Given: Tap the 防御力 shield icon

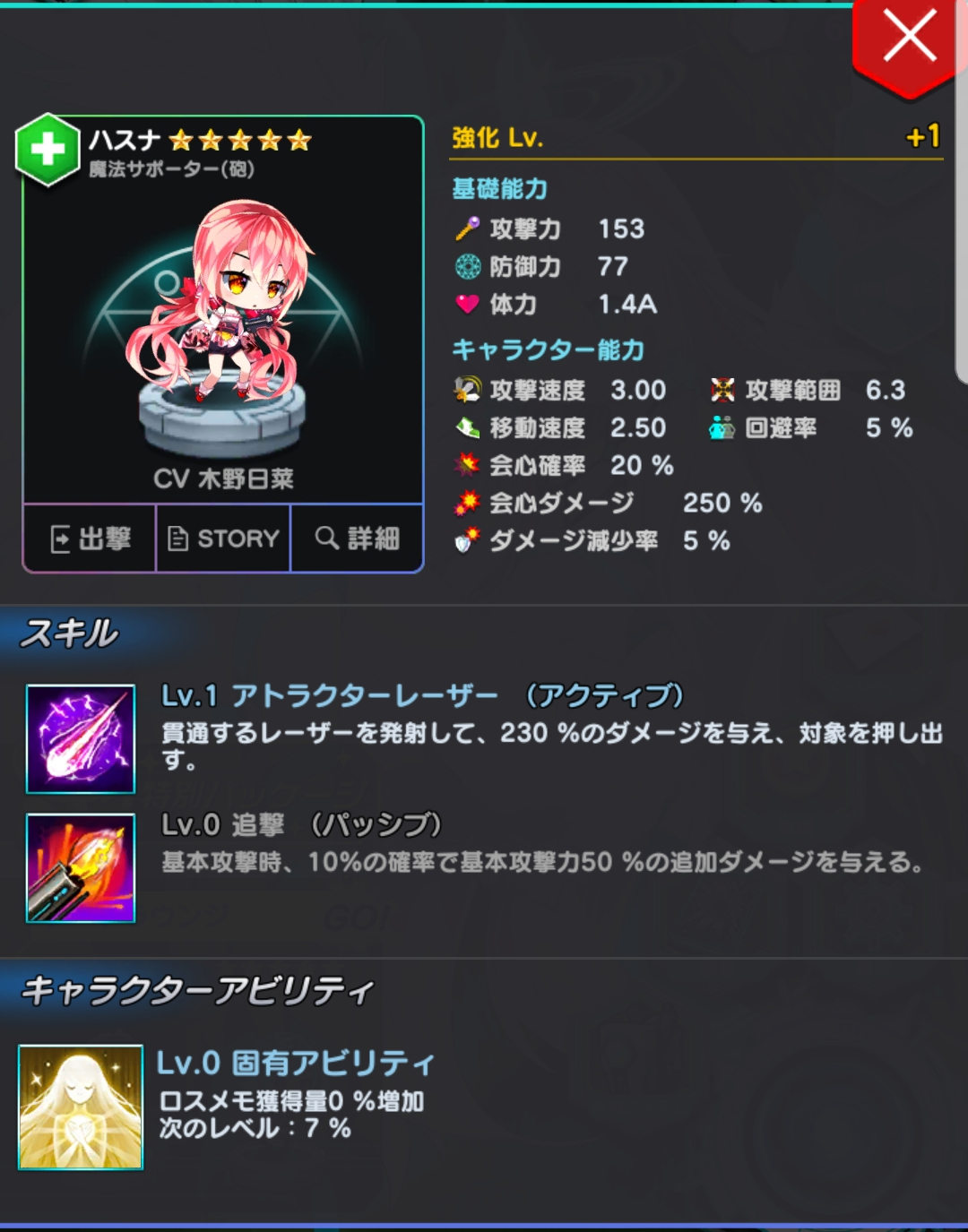Looking at the screenshot, I should click(468, 267).
